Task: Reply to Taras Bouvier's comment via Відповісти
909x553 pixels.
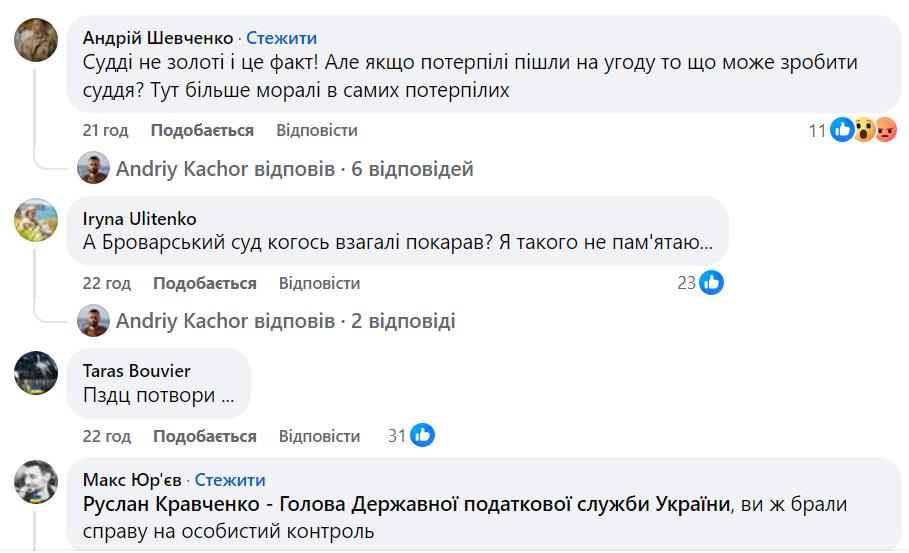Action: point(319,436)
